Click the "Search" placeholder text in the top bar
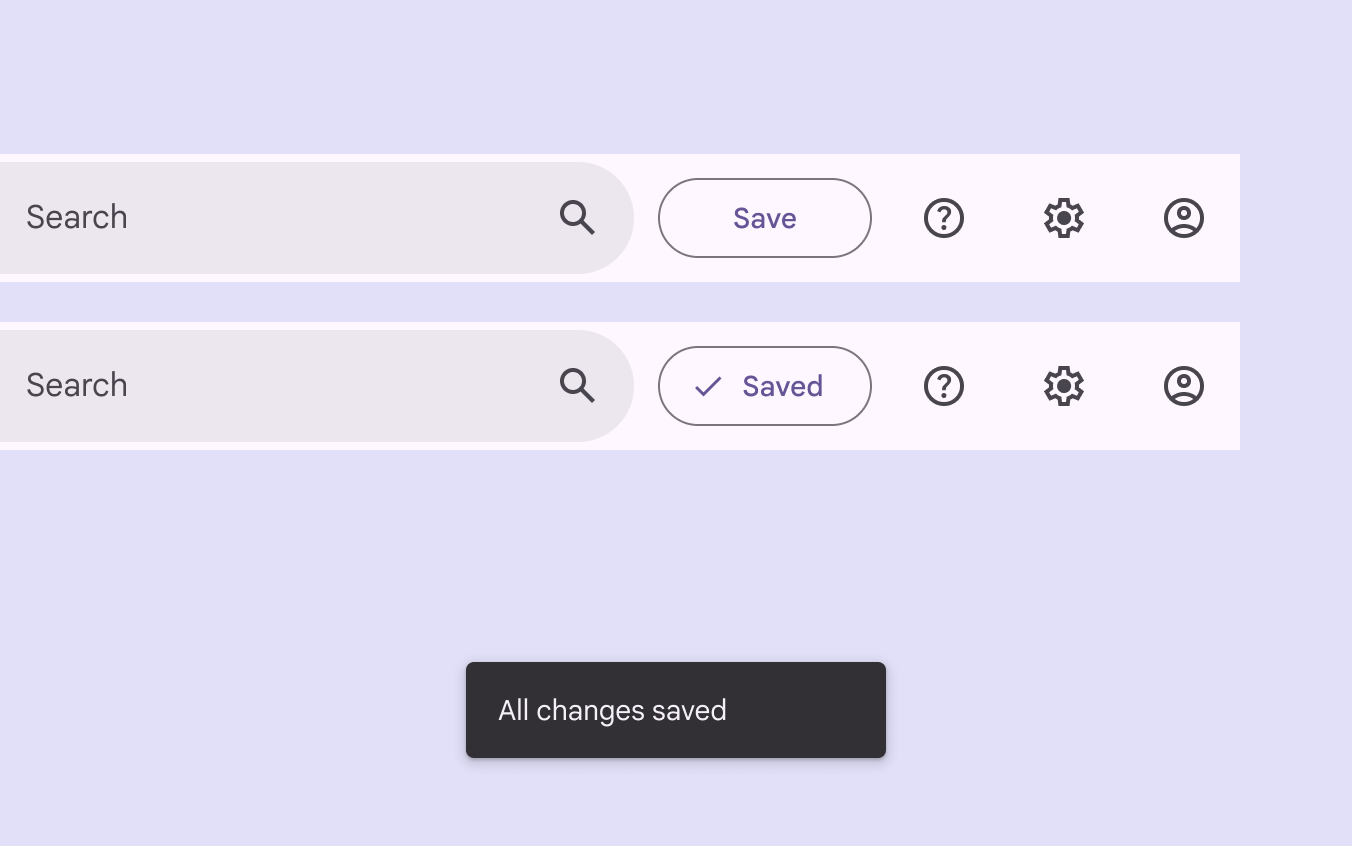The width and height of the screenshot is (1352, 846). [x=77, y=218]
